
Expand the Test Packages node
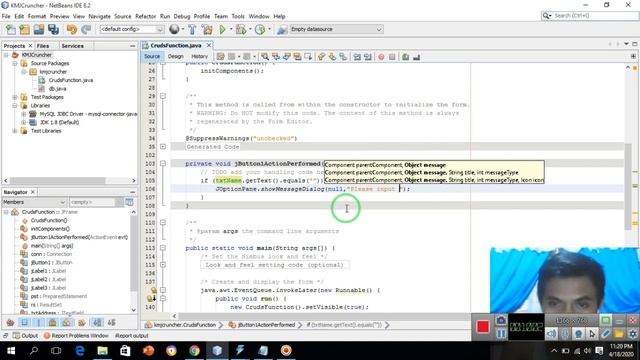tap(15, 97)
